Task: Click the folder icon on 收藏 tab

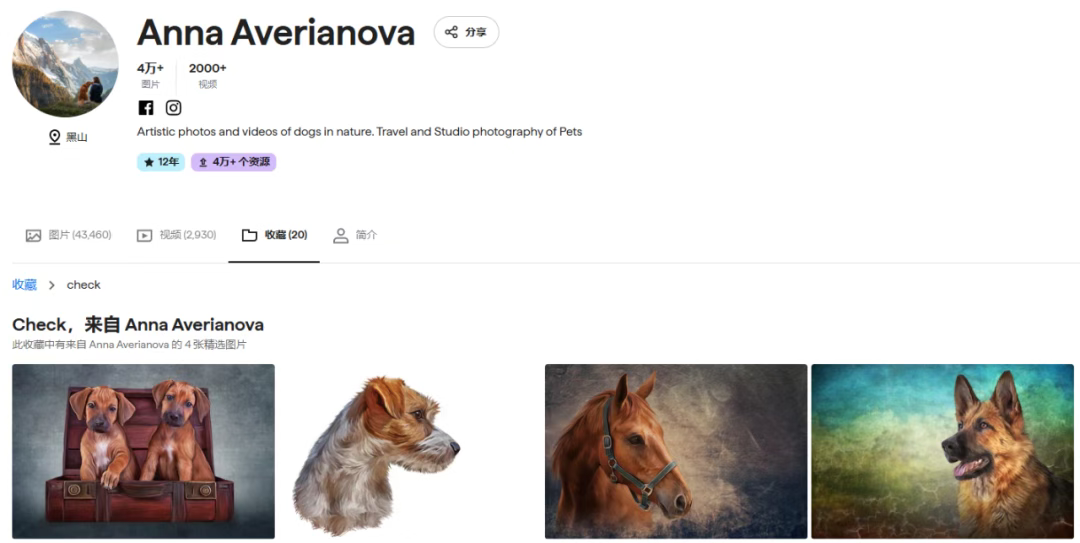Action: click(x=249, y=236)
